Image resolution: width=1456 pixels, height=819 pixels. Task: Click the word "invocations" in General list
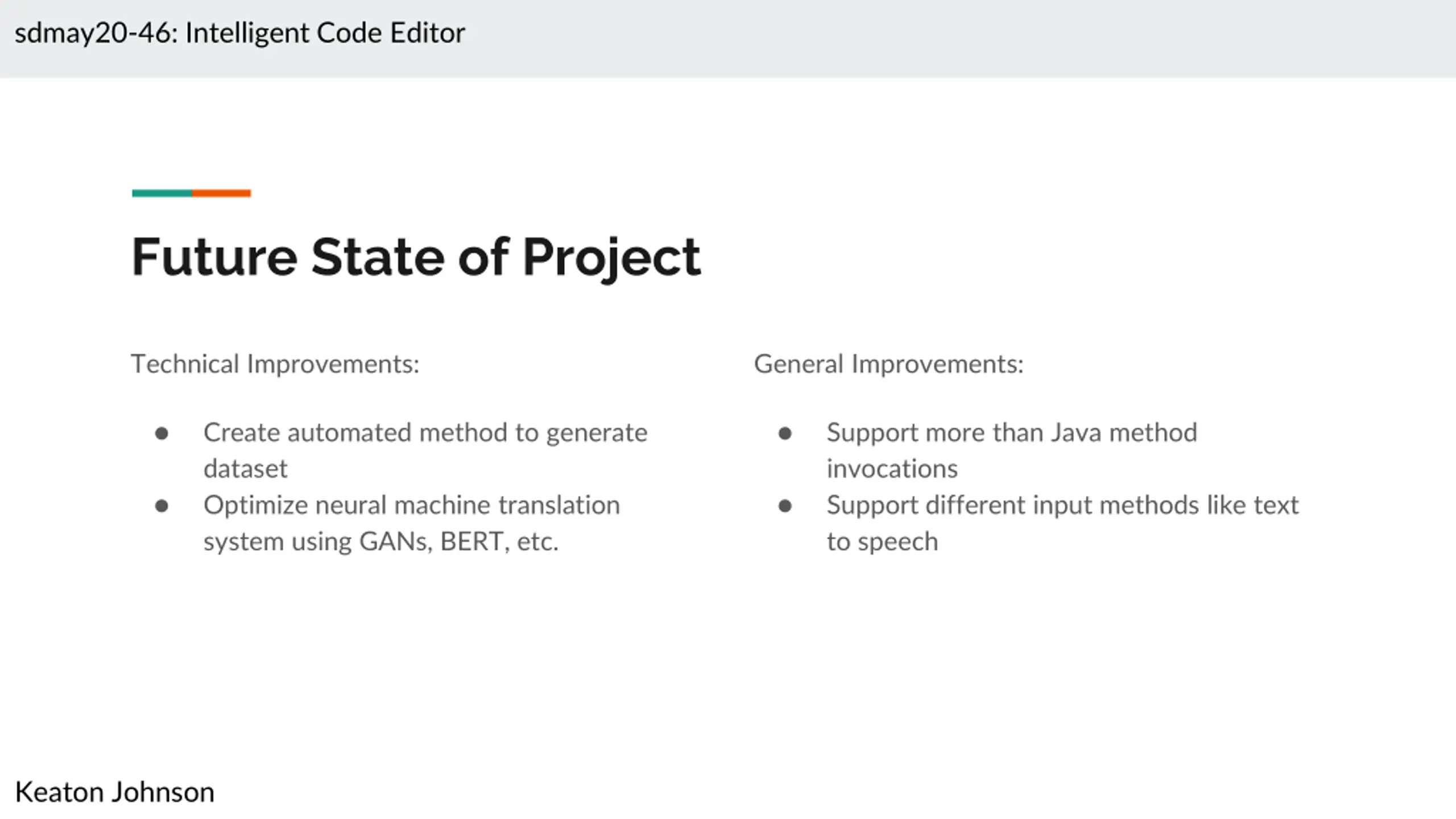pyautogui.click(x=892, y=469)
